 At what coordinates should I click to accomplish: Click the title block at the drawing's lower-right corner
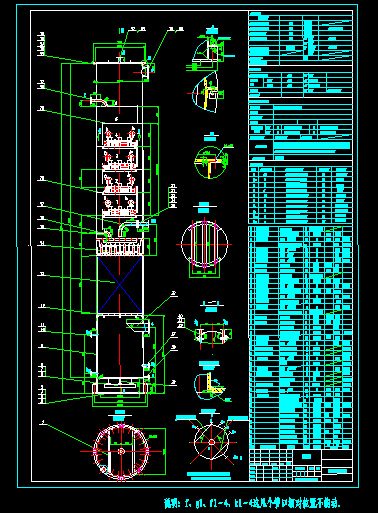click(301, 465)
